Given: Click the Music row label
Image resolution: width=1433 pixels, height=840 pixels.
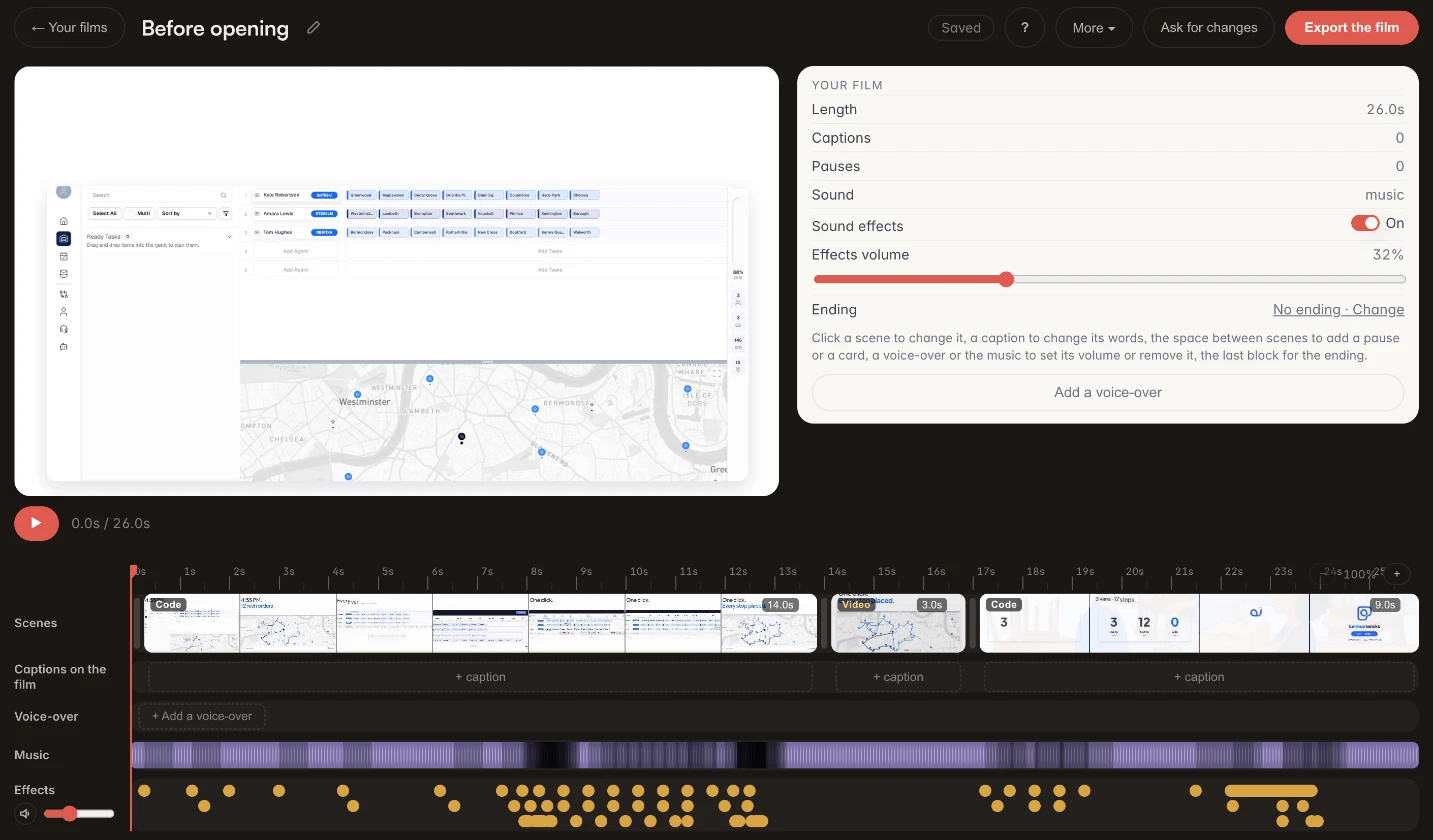Looking at the screenshot, I should [x=32, y=755].
